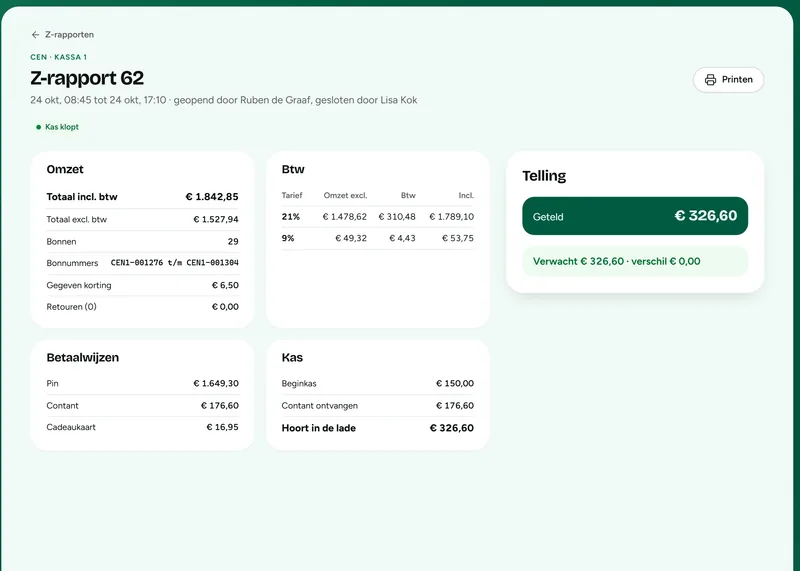800x571 pixels.
Task: Select 21% omzet excl. € 1.478,62
Action: point(344,217)
